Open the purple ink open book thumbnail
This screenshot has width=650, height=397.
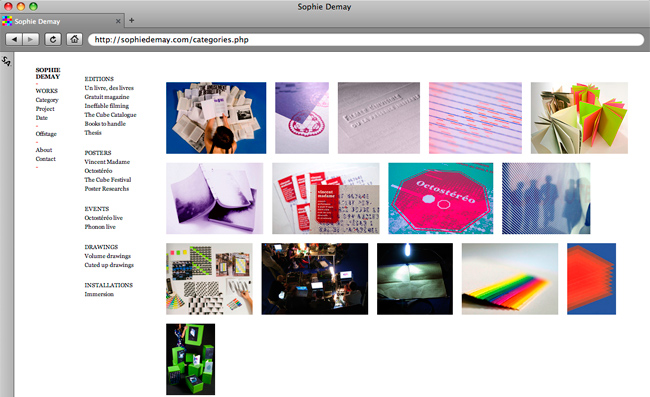tap(214, 198)
